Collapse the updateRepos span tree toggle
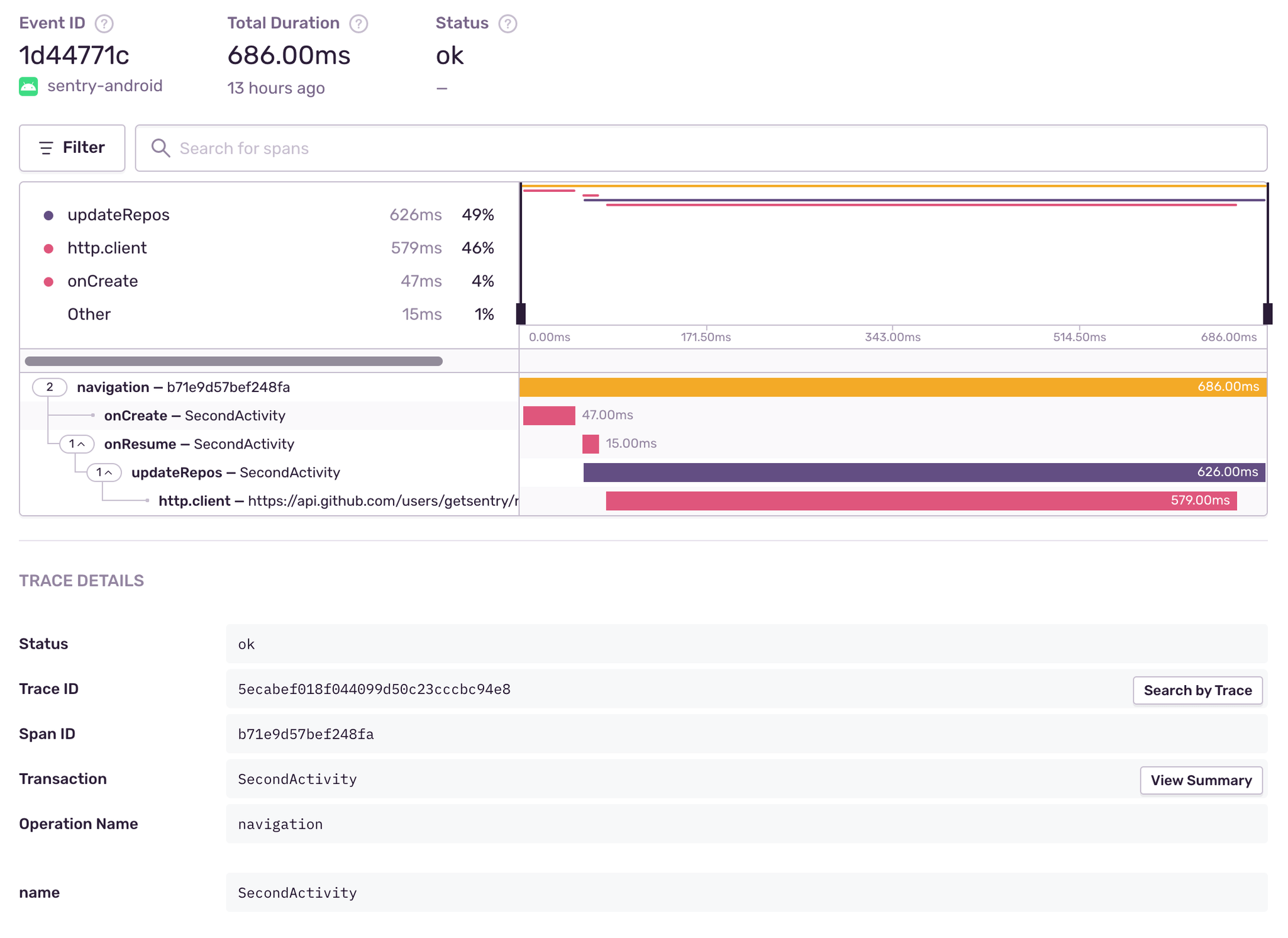This screenshot has width=1288, height=938. 104,472
